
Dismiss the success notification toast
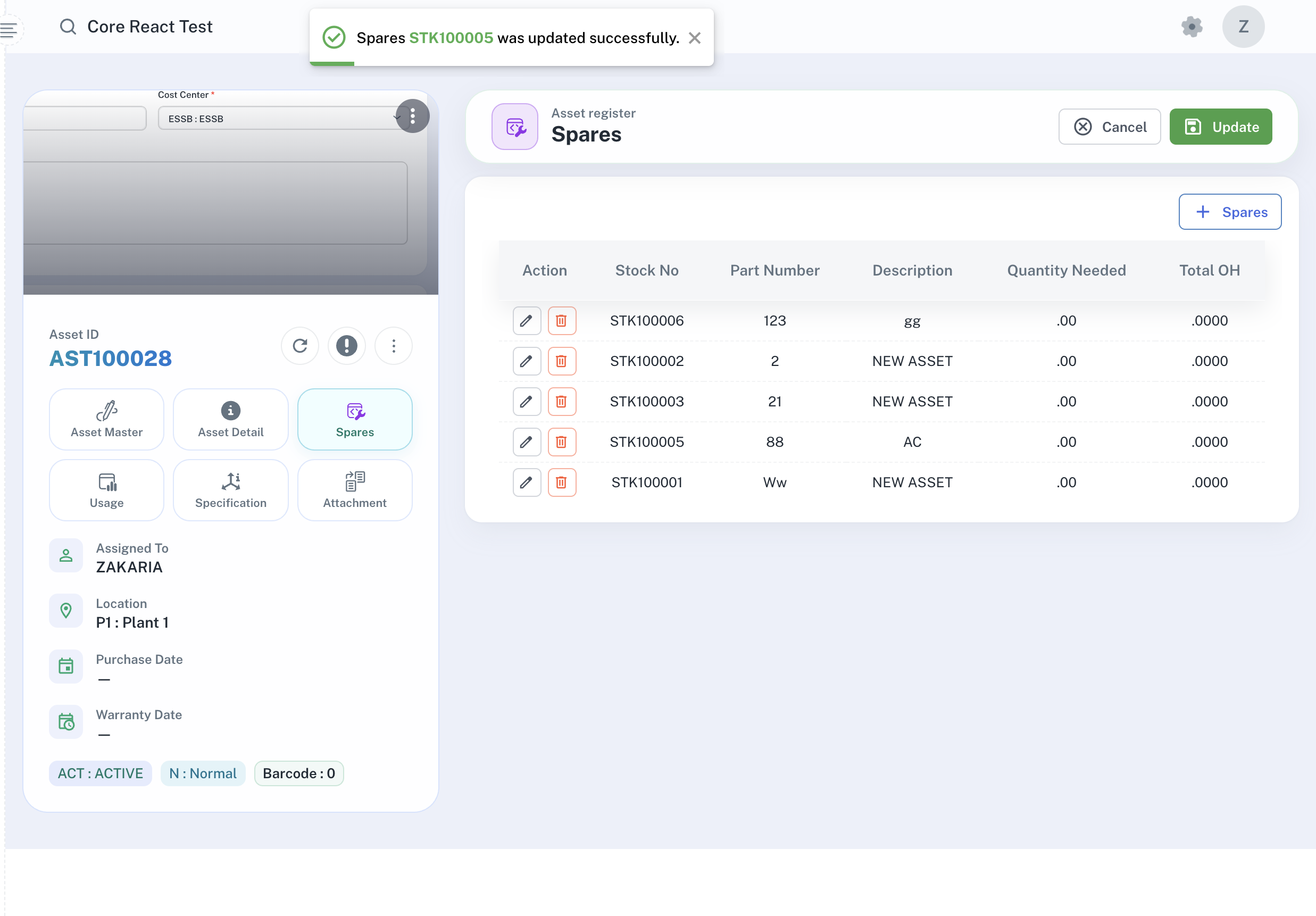point(694,38)
